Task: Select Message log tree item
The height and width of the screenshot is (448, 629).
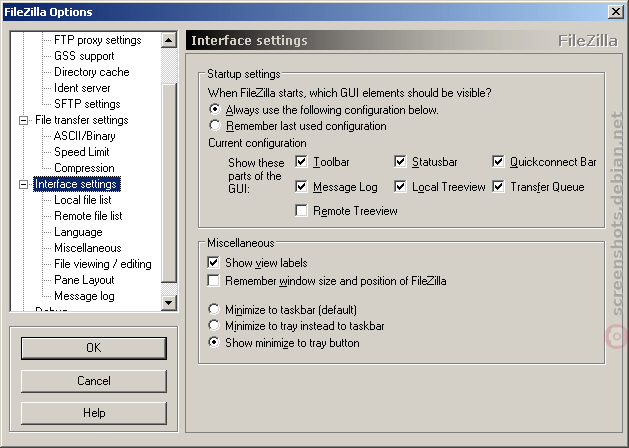Action: [x=84, y=296]
